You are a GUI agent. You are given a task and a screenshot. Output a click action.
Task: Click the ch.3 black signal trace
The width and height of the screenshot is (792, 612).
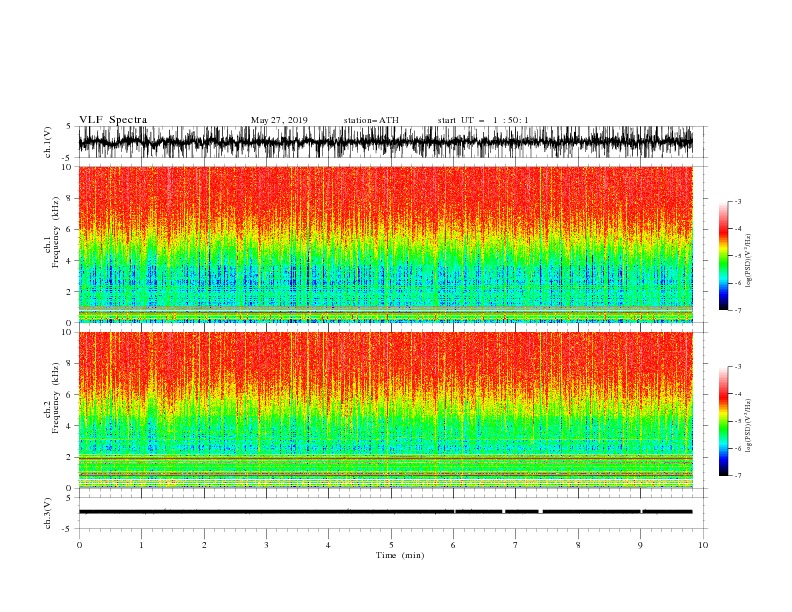[x=385, y=512]
